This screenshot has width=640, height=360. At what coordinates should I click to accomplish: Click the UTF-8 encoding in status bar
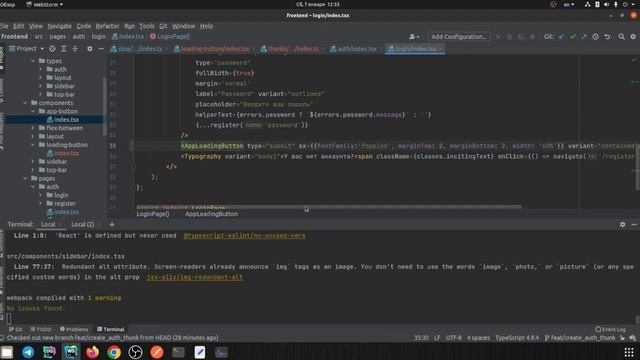click(x=453, y=338)
